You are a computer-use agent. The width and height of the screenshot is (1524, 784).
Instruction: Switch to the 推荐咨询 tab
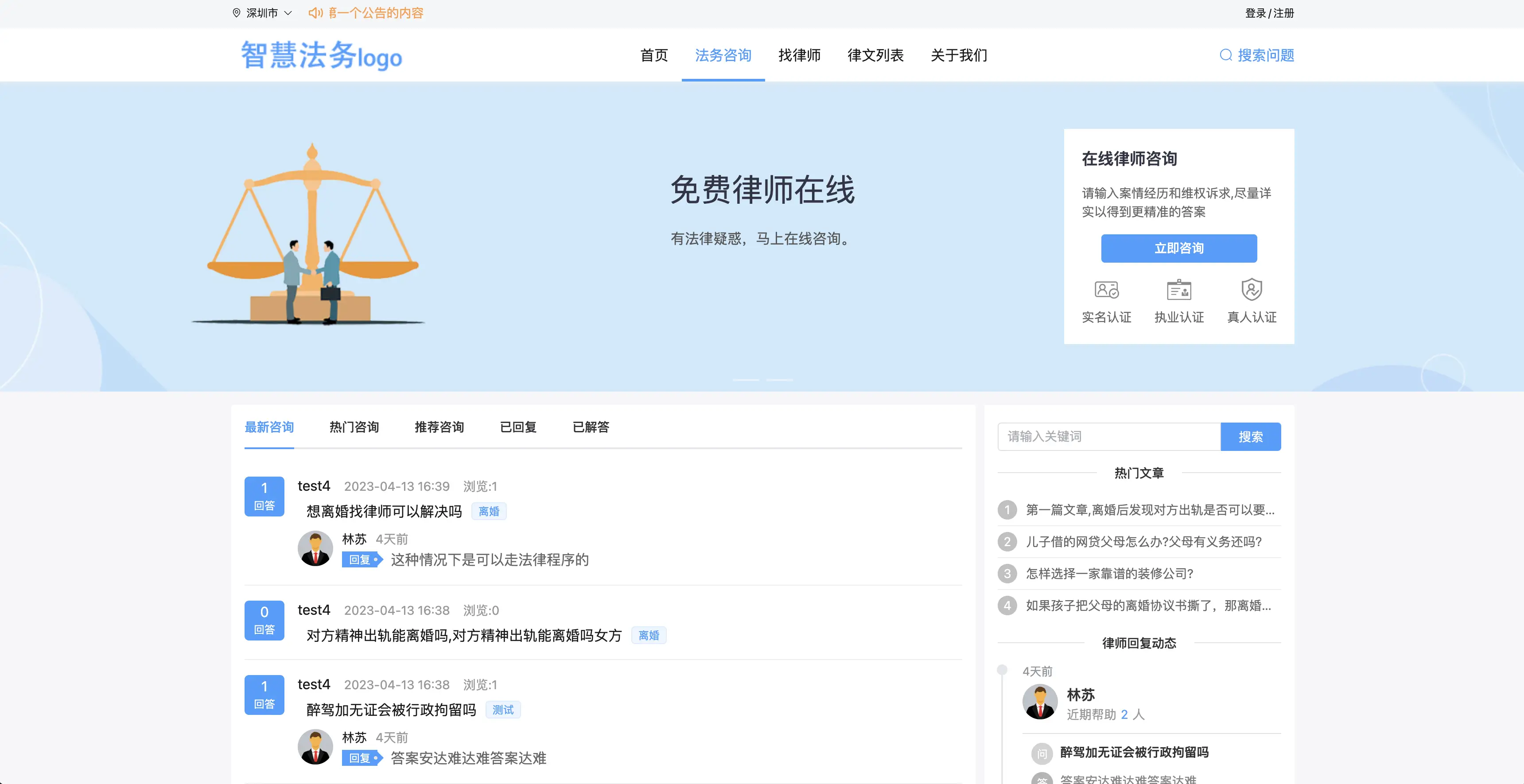[x=439, y=427]
